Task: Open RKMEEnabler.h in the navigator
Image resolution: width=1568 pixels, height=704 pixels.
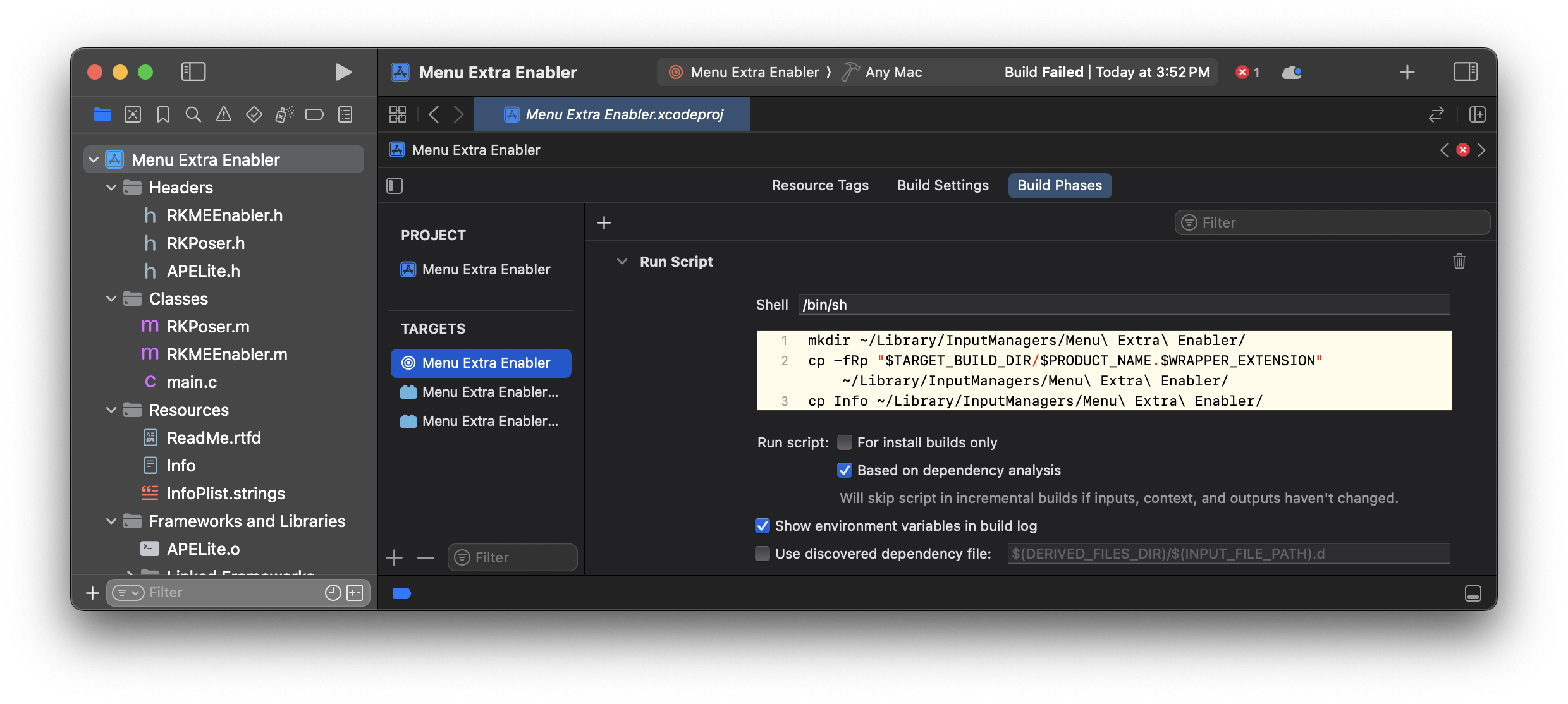Action: coord(225,215)
